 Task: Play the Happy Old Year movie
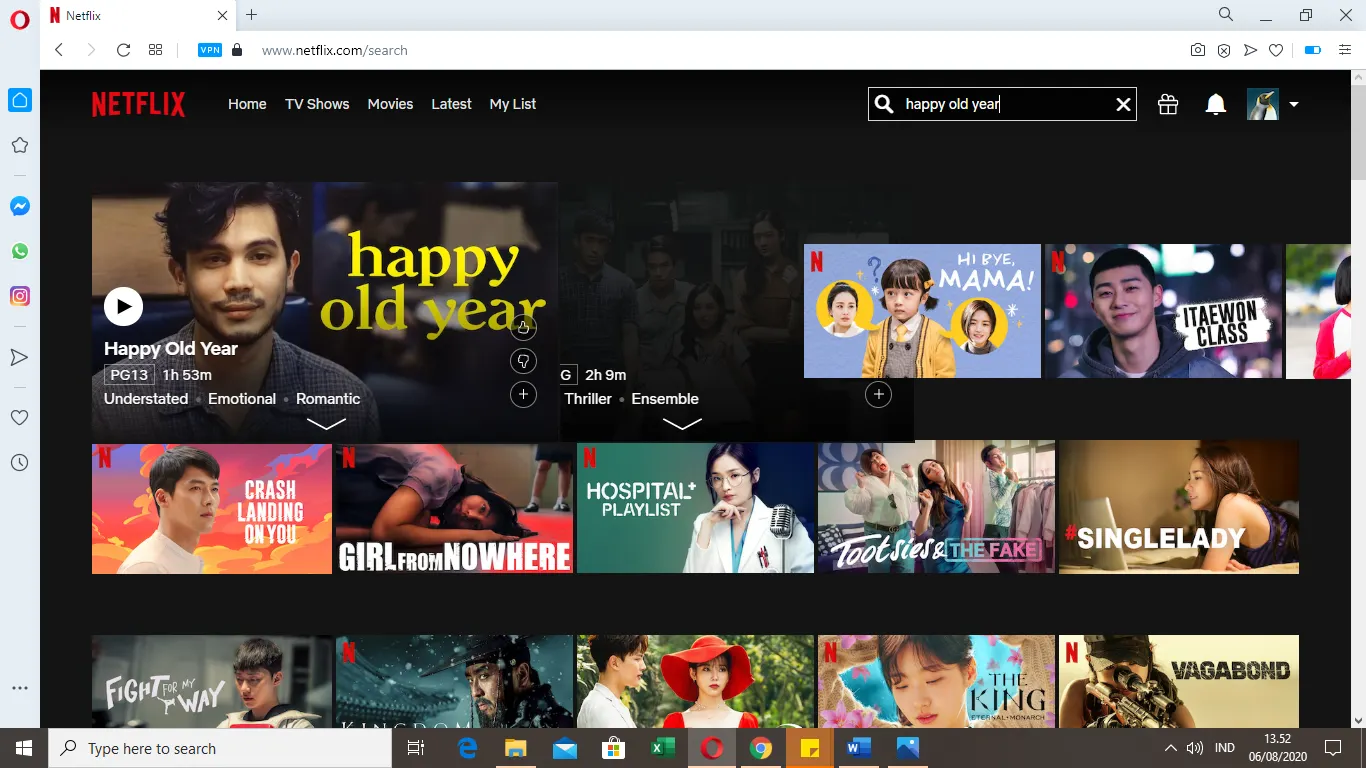[123, 306]
